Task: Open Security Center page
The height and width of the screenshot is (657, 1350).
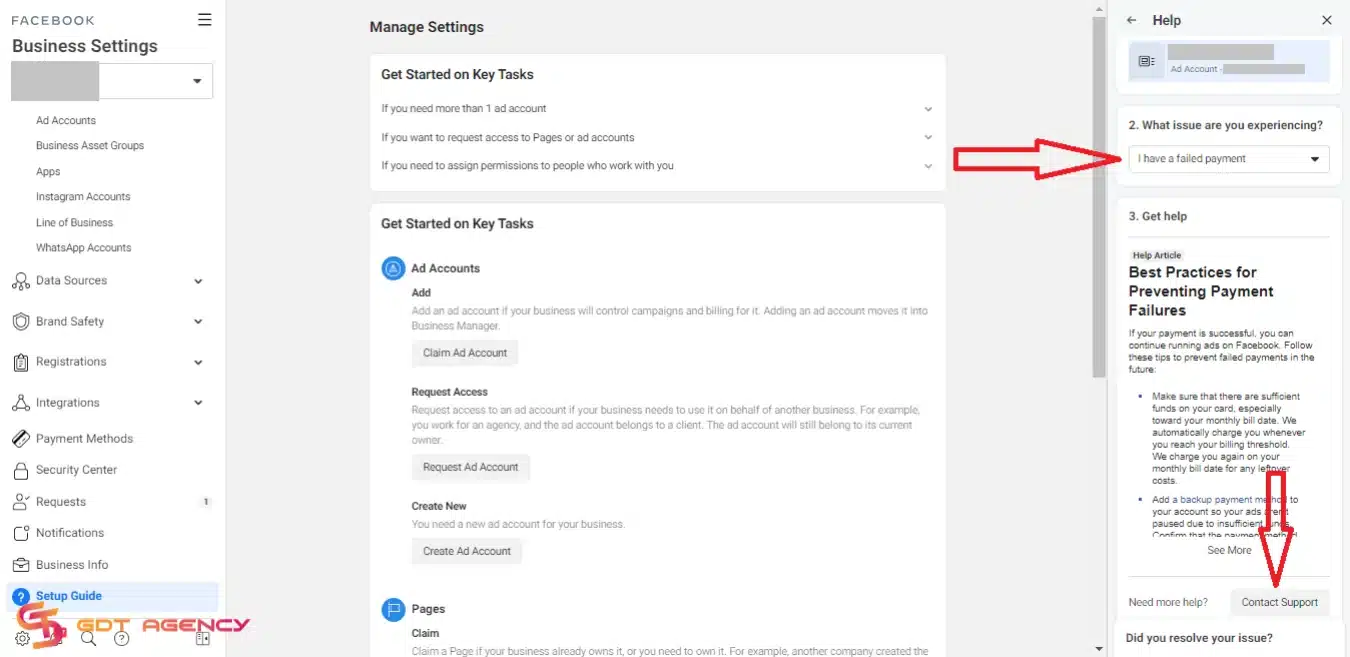Action: [77, 470]
